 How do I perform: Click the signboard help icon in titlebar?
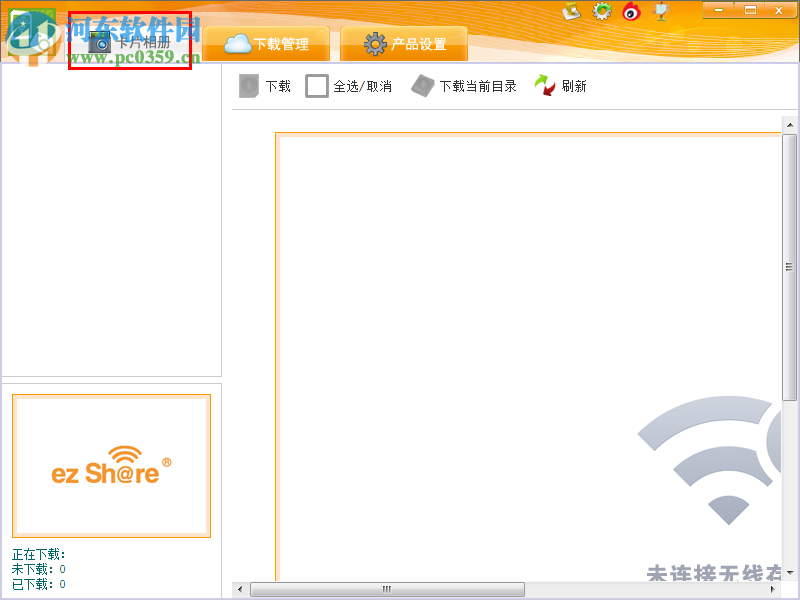click(659, 10)
